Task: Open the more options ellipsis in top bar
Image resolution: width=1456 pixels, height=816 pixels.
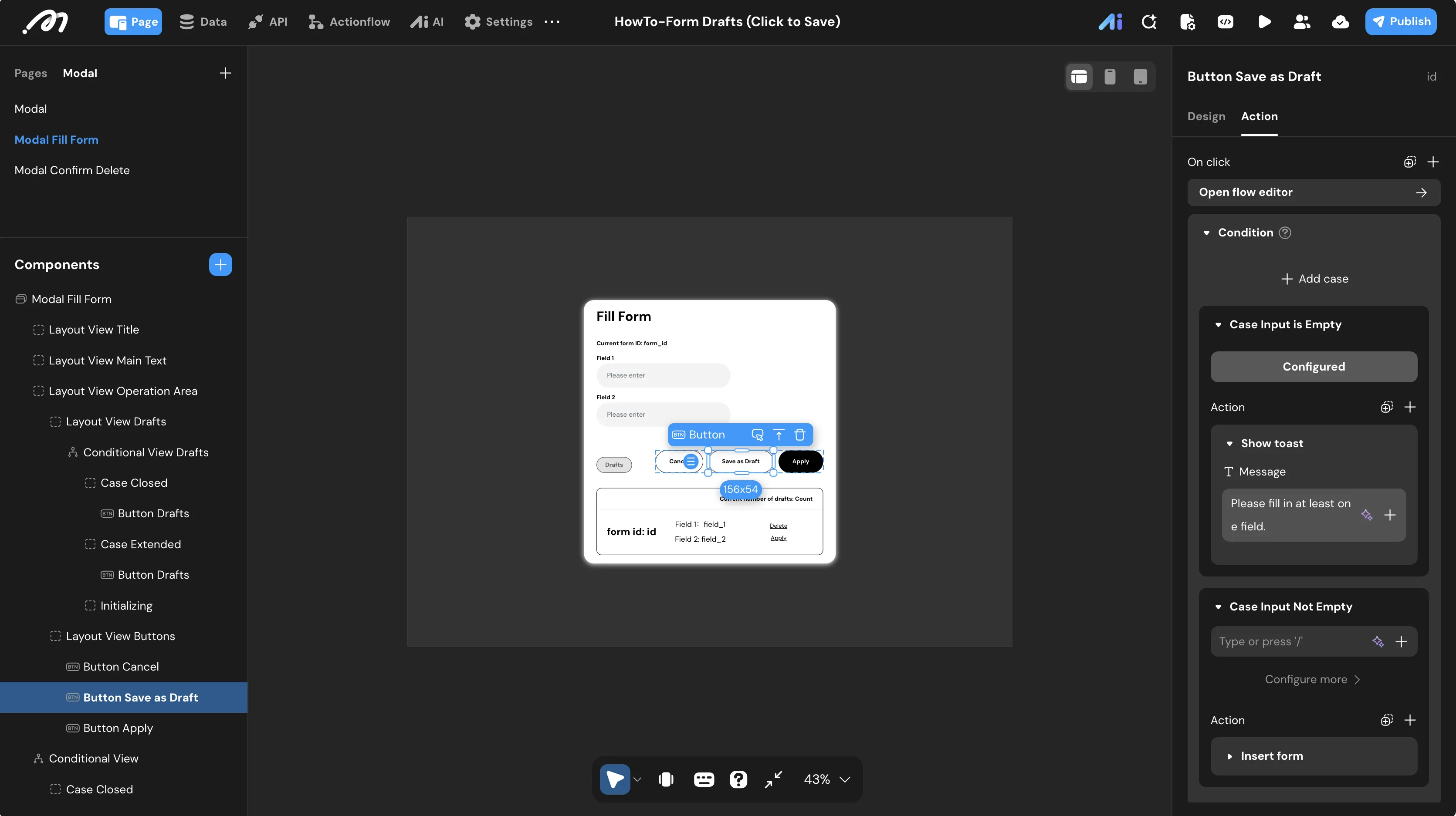Action: click(552, 22)
